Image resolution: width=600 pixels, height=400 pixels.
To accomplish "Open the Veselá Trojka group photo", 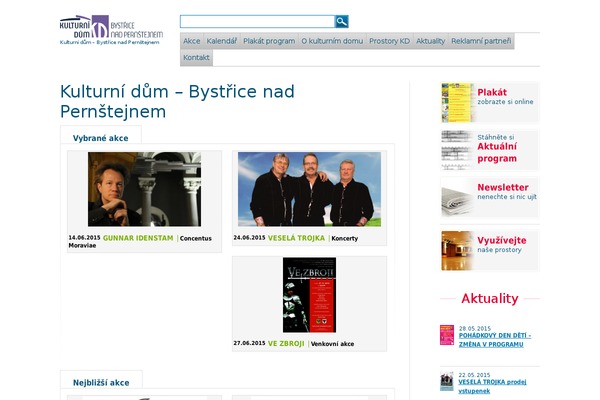I will coord(309,189).
